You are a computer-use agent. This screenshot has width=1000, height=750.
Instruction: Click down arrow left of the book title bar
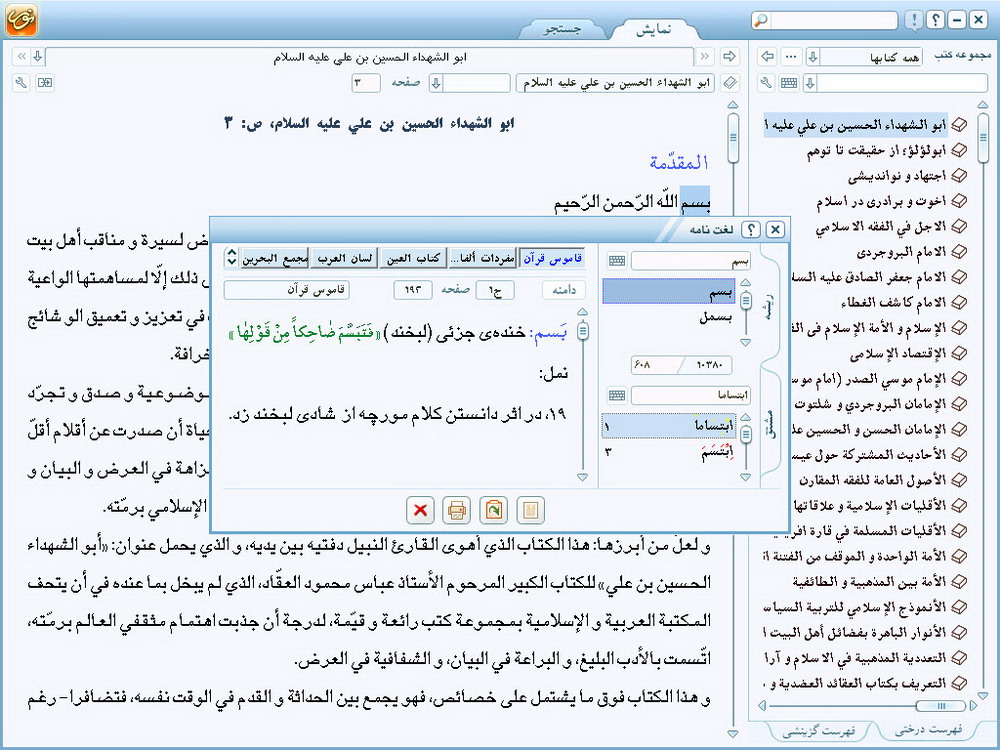click(x=38, y=57)
